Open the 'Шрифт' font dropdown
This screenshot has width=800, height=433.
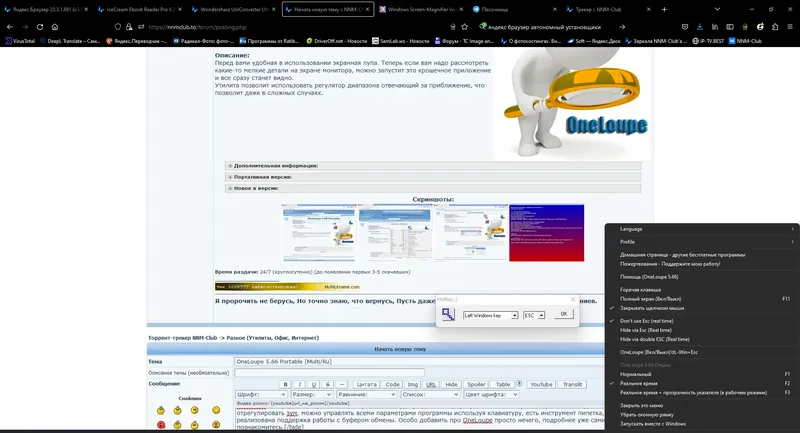click(261, 394)
